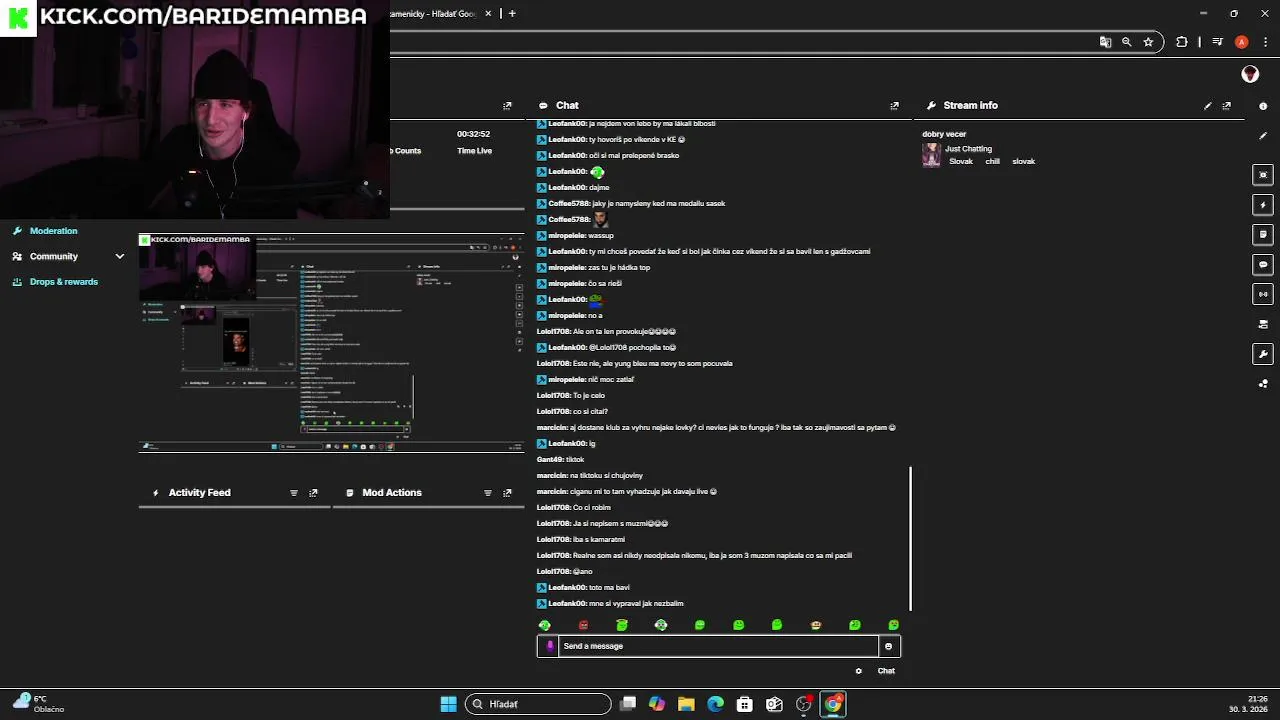The image size is (1280, 720).
Task: Open File Explorer from taskbar
Action: 686,704
